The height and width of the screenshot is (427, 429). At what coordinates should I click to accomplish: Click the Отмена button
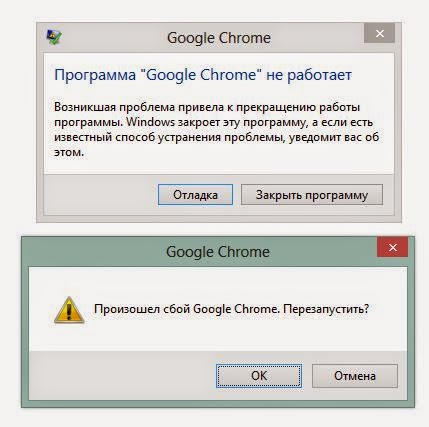355,376
